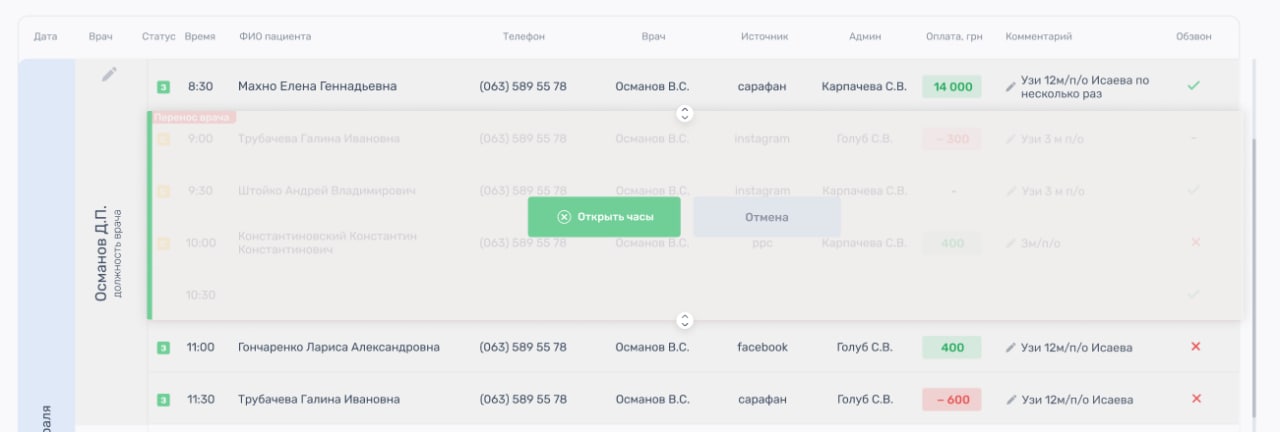Image resolution: width=1280 pixels, height=432 pixels.
Task: Edit the comment for Гончаренко Лариса Александровна
Action: (x=1010, y=348)
